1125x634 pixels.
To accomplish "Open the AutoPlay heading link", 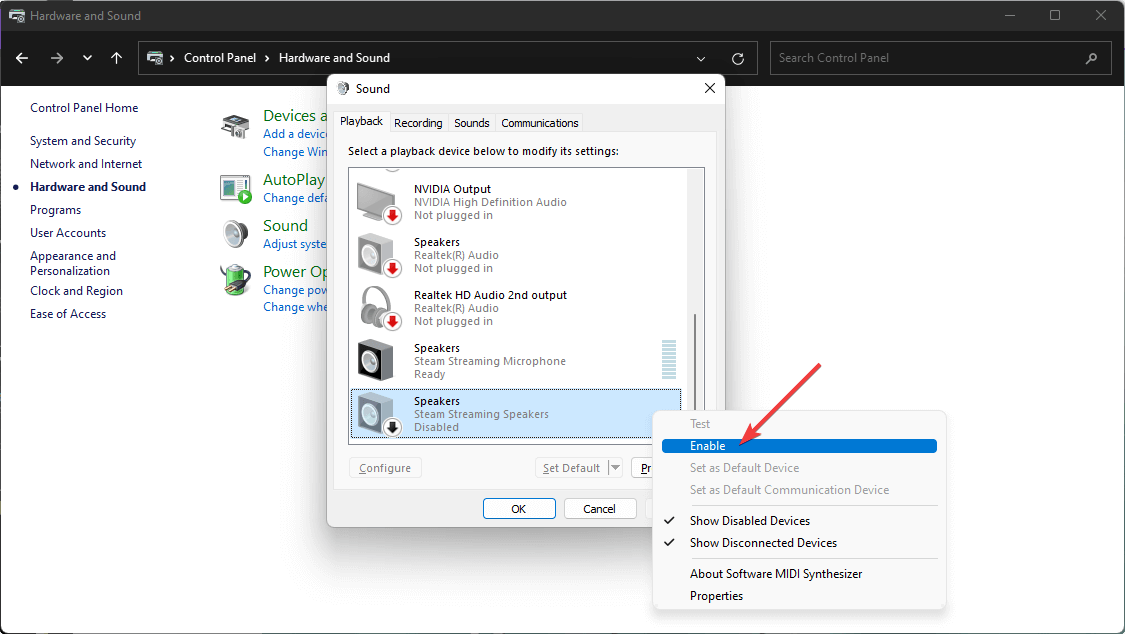I will (x=294, y=179).
